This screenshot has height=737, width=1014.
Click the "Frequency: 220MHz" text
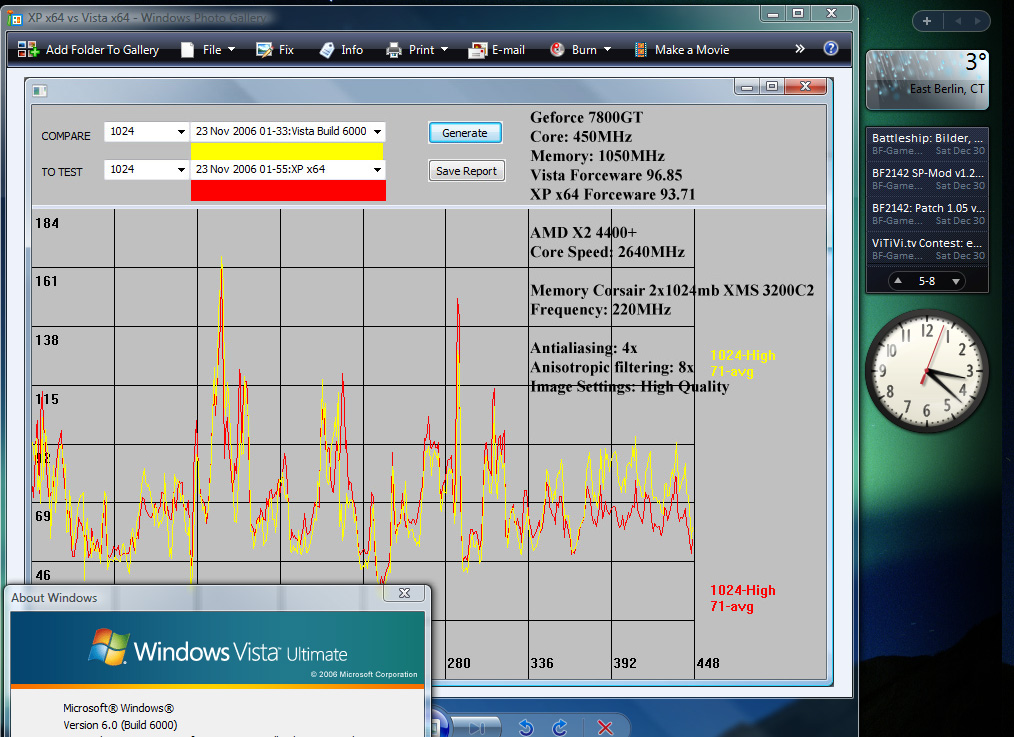pyautogui.click(x=600, y=310)
